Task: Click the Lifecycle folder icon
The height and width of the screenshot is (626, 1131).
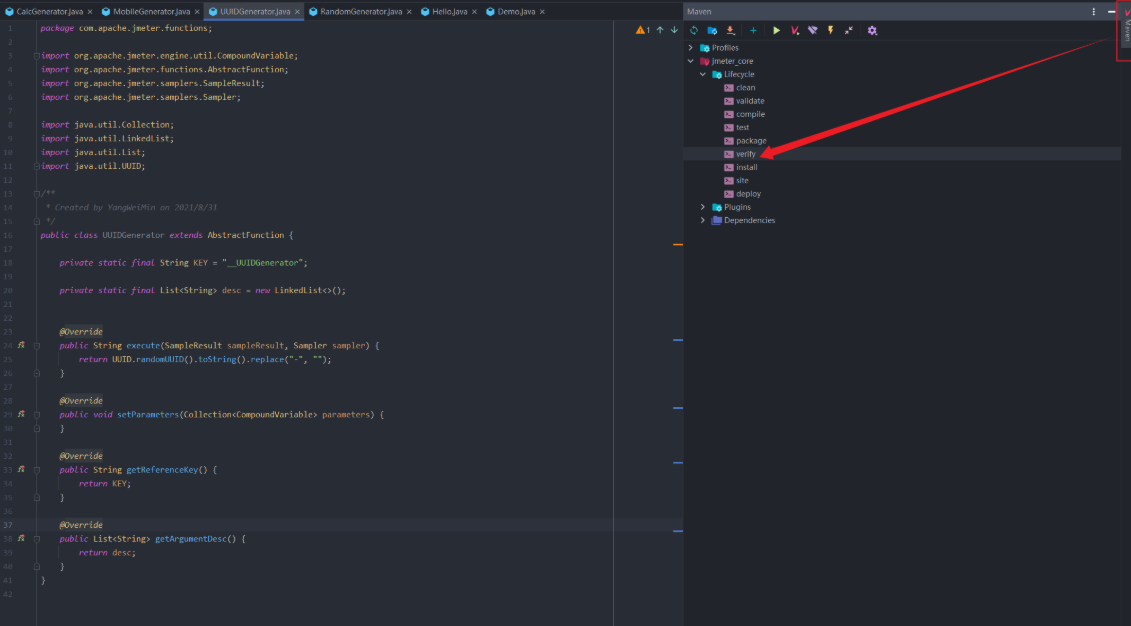Action: [x=717, y=74]
